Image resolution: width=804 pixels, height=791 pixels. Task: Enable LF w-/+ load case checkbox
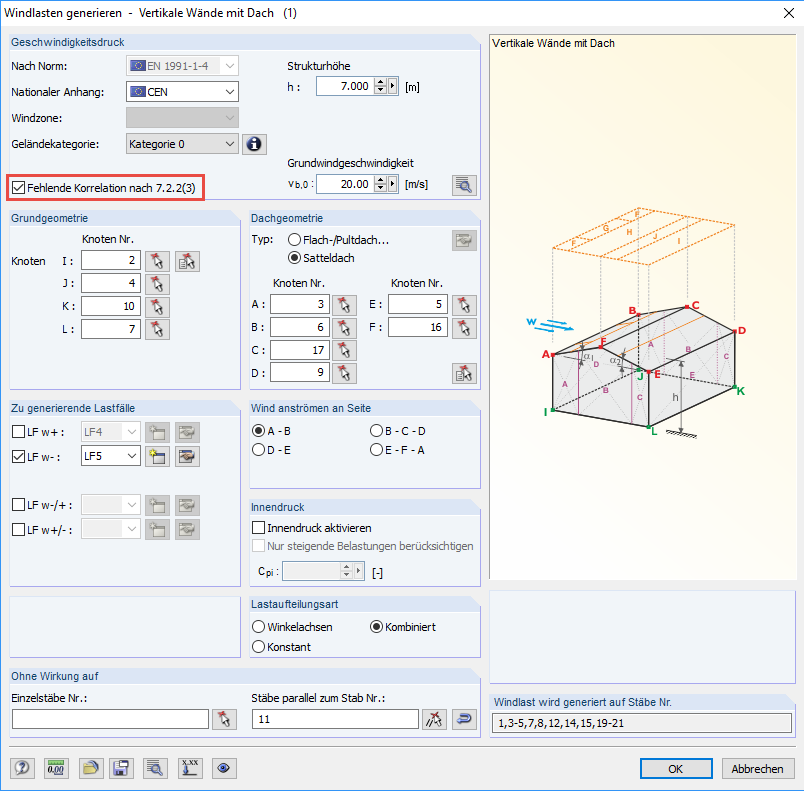18,505
